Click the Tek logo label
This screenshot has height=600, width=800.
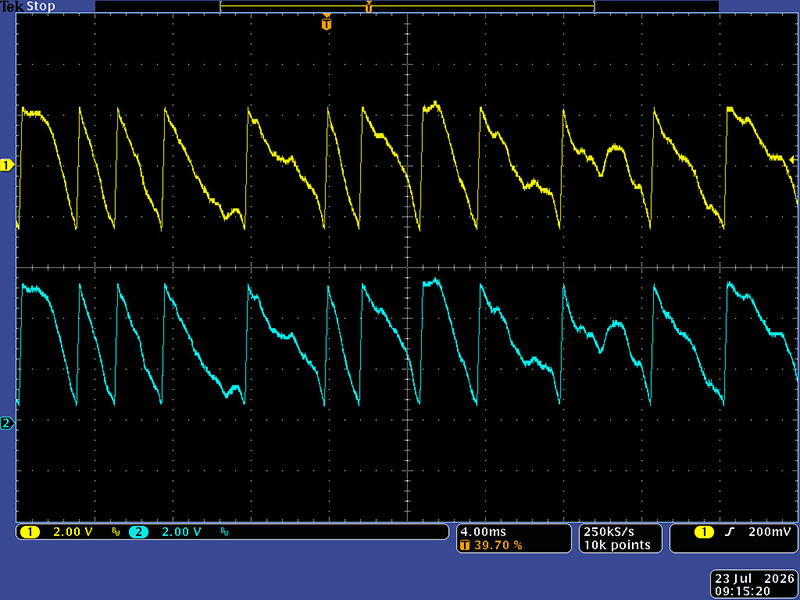(x=12, y=7)
